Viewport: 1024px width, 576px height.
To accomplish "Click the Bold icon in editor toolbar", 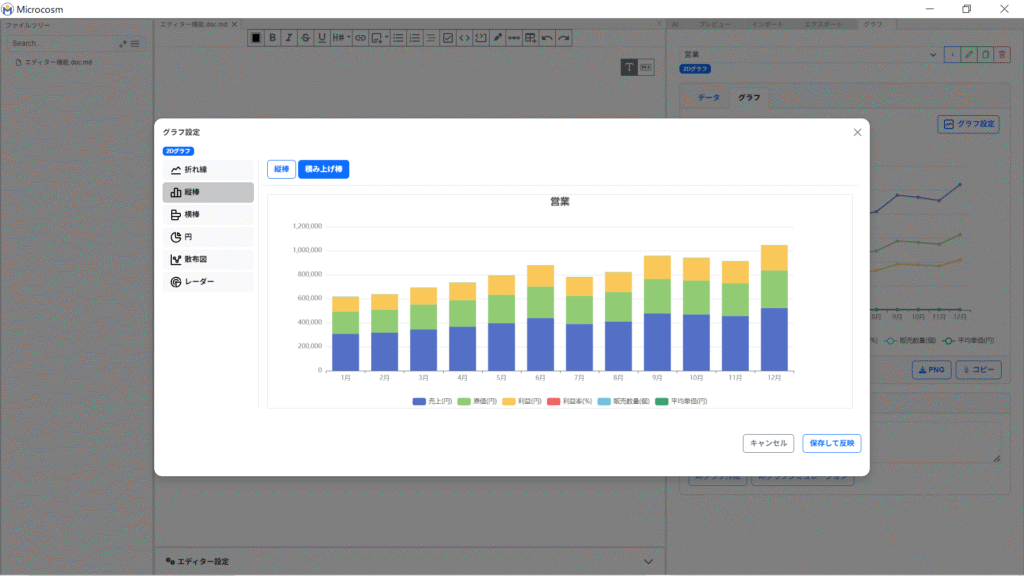I will tap(272, 38).
